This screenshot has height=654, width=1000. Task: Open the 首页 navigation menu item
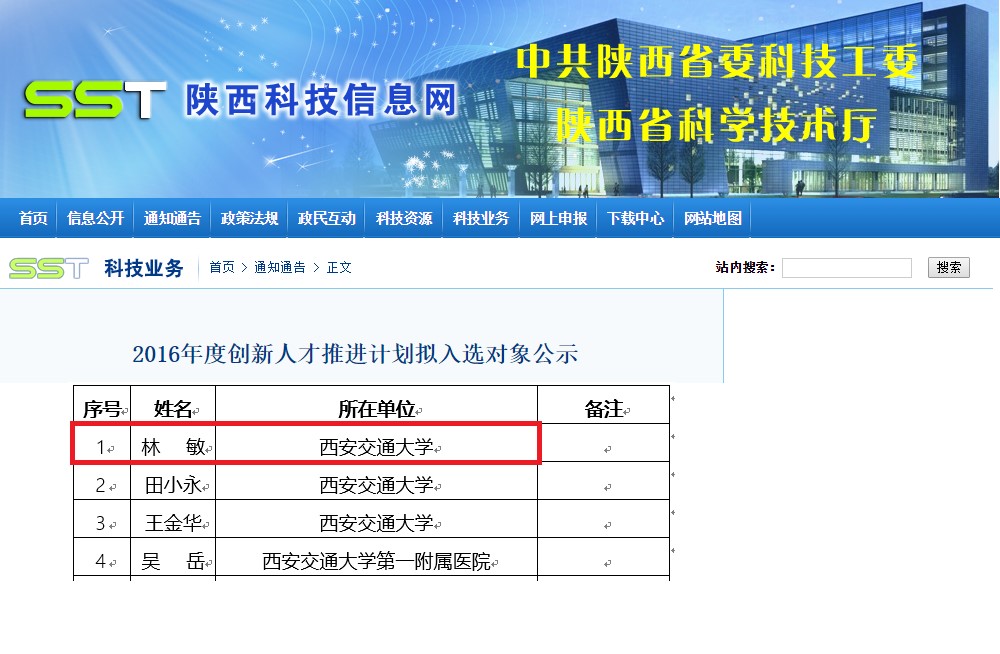click(33, 218)
